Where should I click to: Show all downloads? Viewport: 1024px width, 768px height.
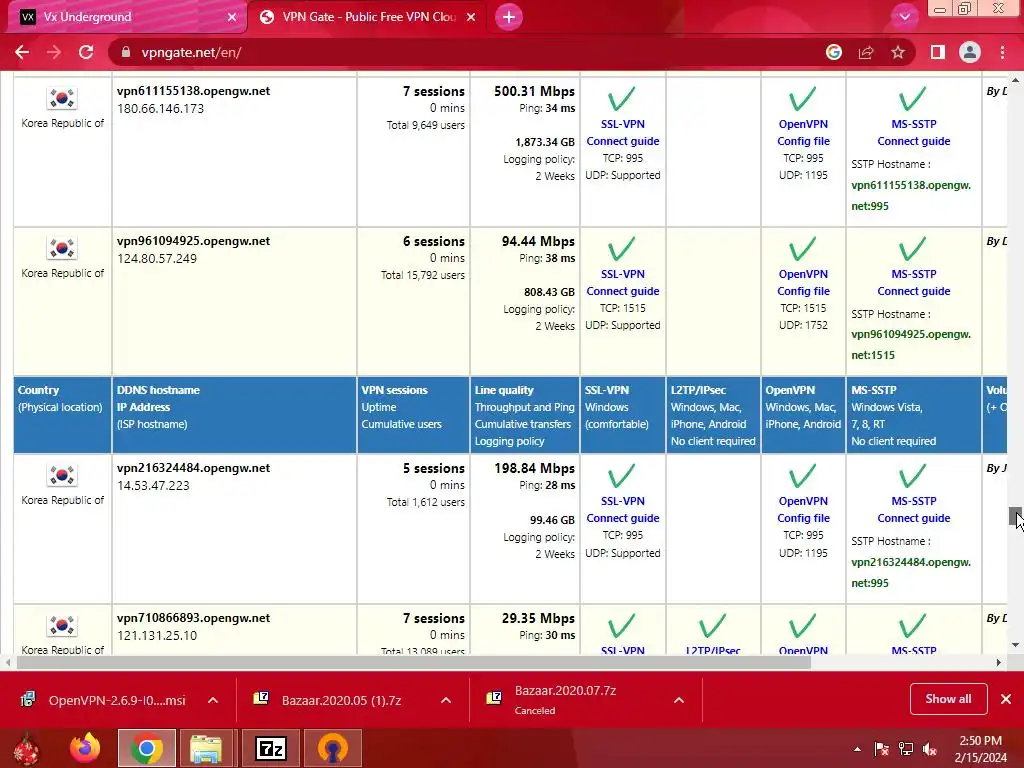[948, 699]
